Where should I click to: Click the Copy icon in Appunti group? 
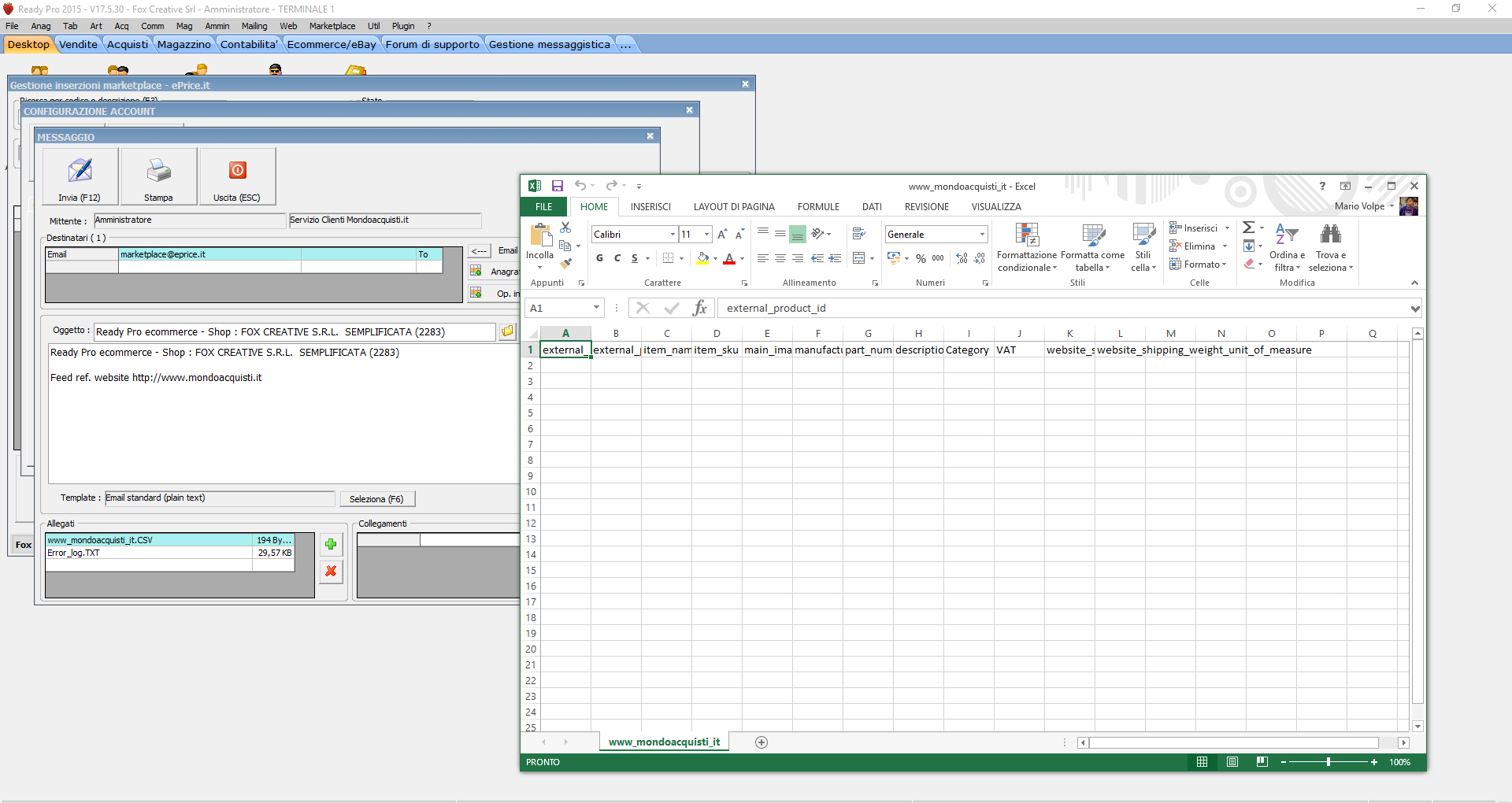(x=565, y=246)
